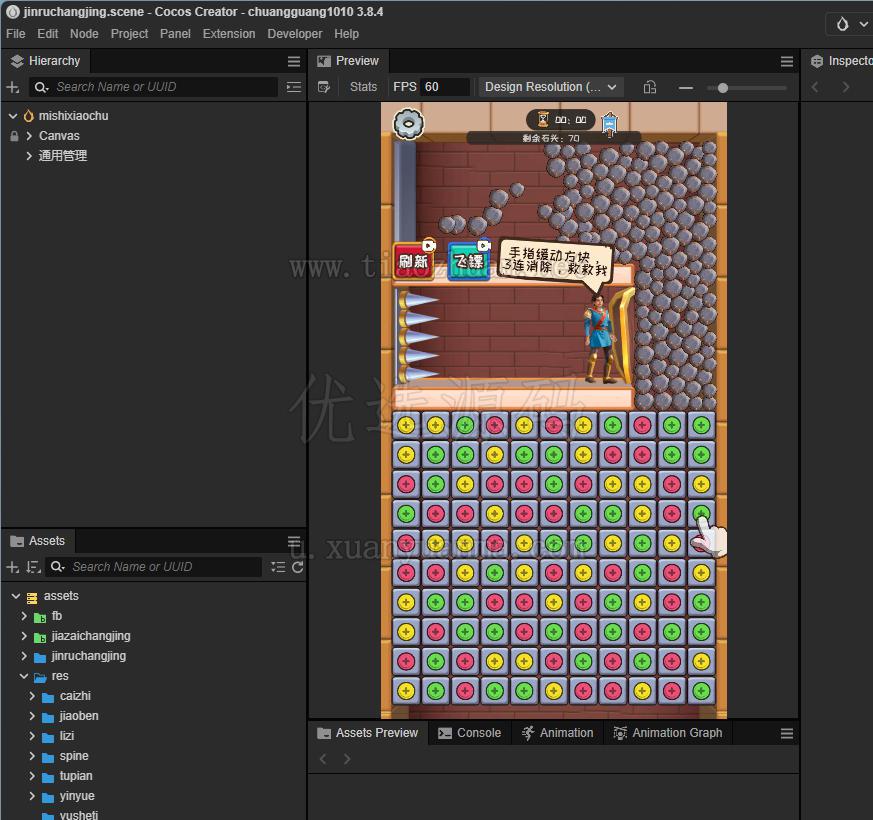Click the add node plus icon in Hierarchy
This screenshot has width=873, height=820.
pos(12,87)
